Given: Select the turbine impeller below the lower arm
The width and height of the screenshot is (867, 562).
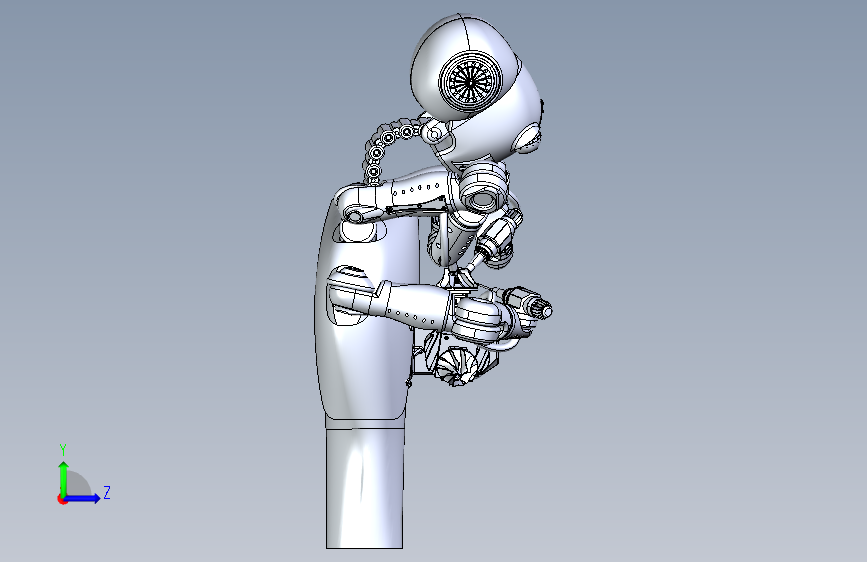Looking at the screenshot, I should [x=456, y=365].
